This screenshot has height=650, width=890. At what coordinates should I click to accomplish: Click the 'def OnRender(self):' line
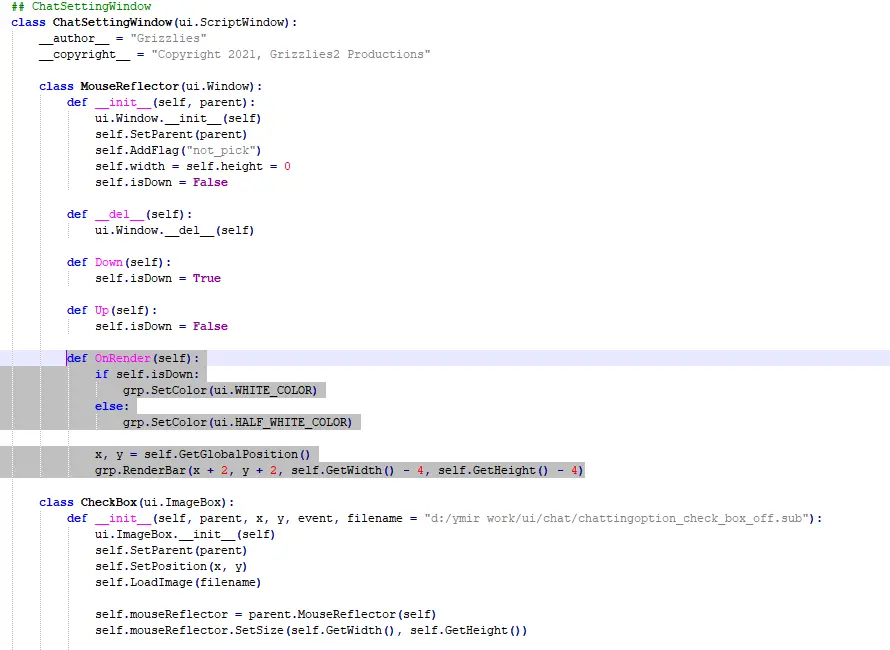click(x=133, y=358)
